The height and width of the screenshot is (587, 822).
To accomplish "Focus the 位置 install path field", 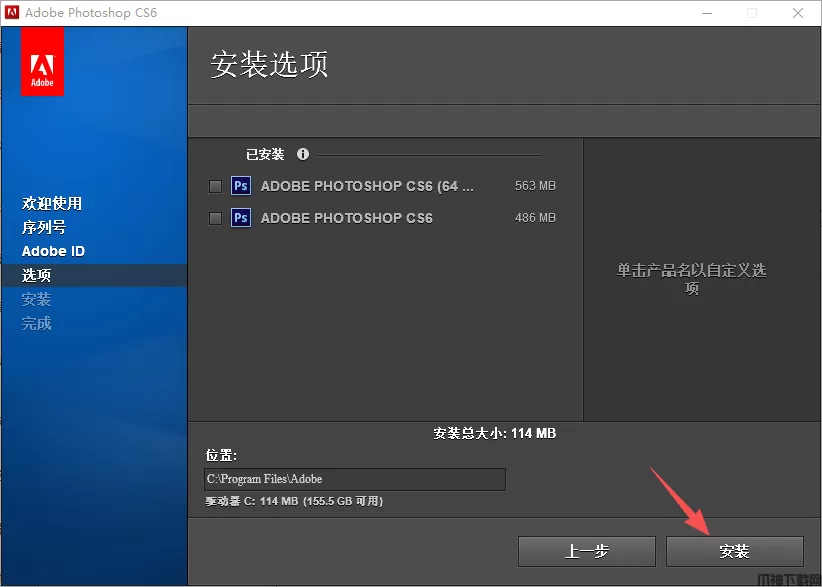I will tap(355, 479).
